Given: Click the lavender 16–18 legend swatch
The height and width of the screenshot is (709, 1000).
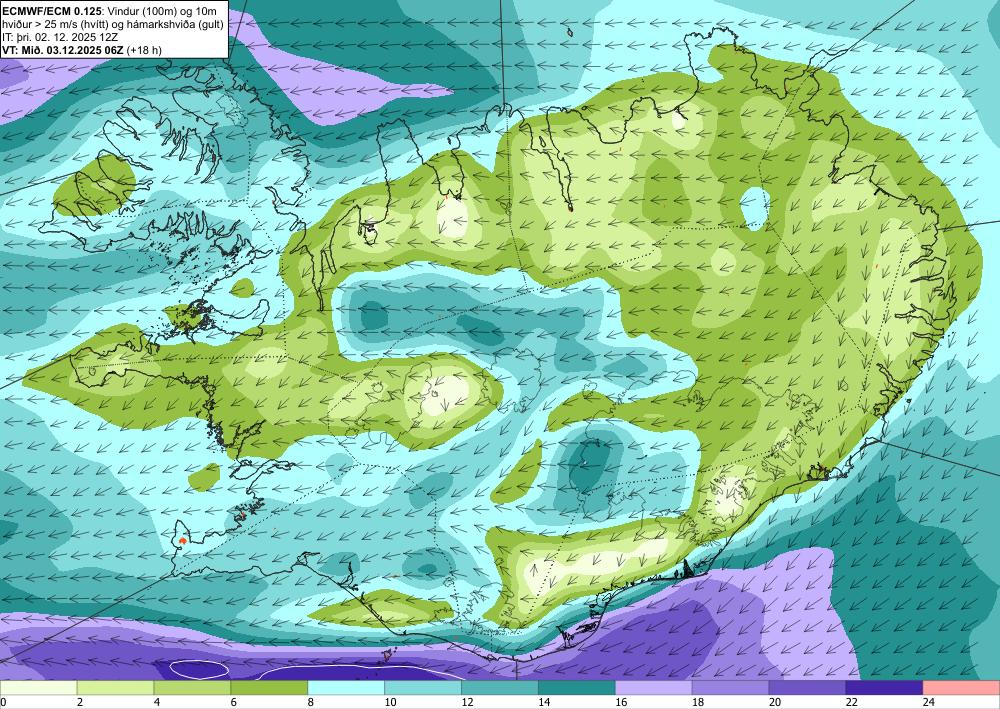Looking at the screenshot, I should [x=654, y=688].
